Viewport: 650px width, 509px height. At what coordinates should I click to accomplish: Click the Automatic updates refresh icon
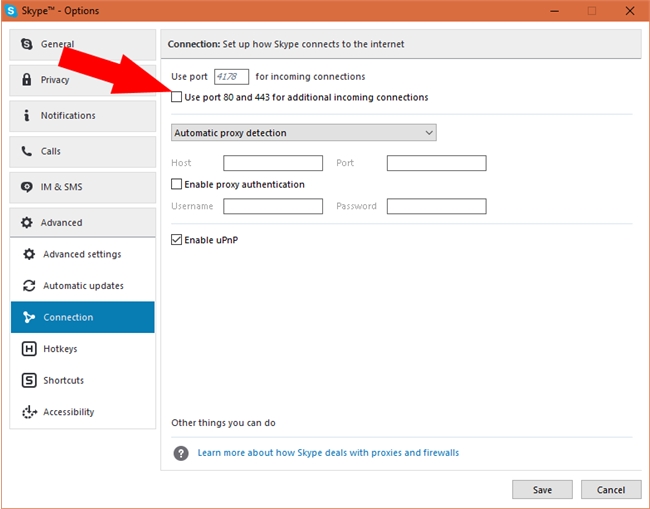(x=29, y=286)
